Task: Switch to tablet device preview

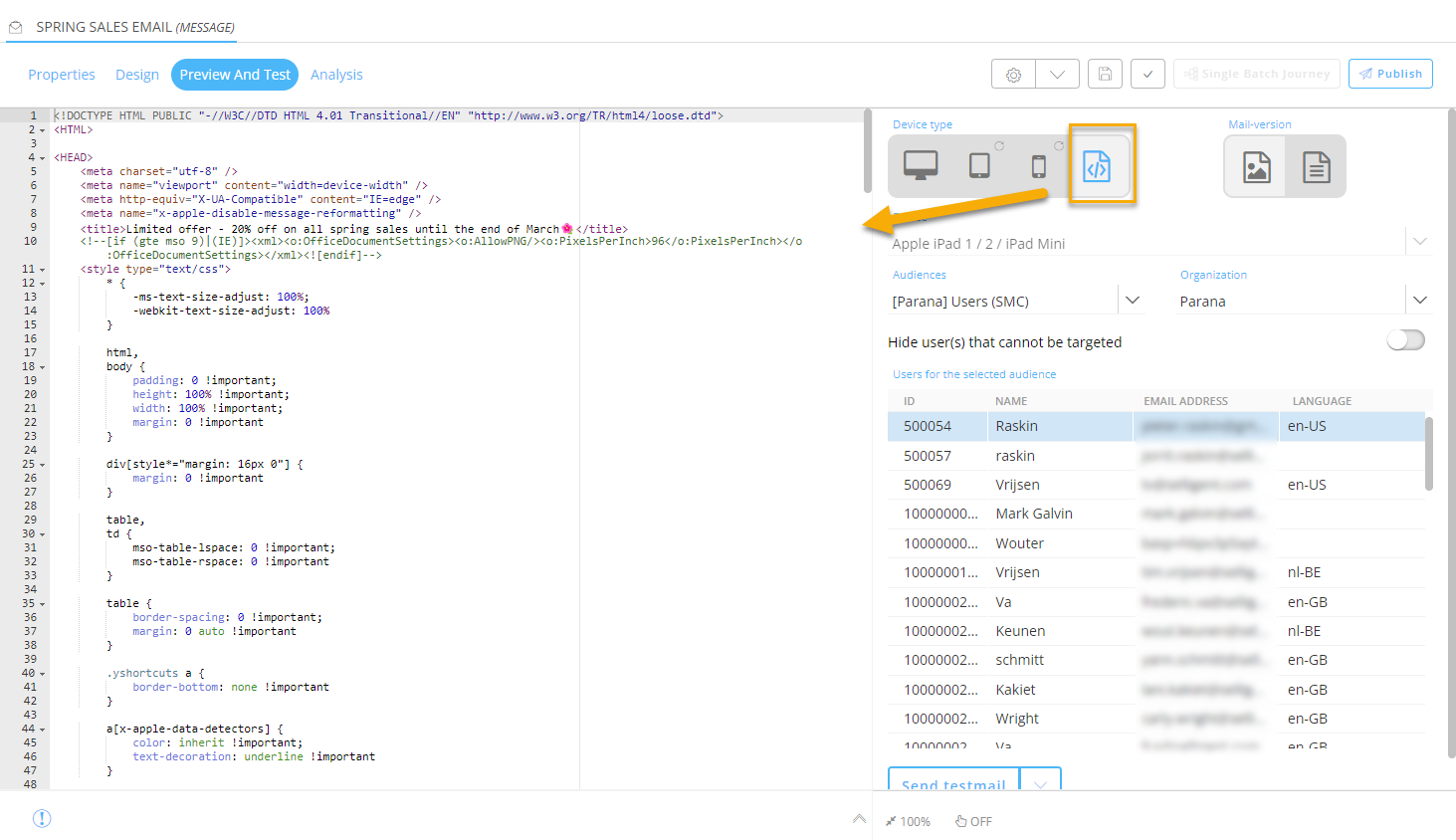Action: tap(979, 165)
